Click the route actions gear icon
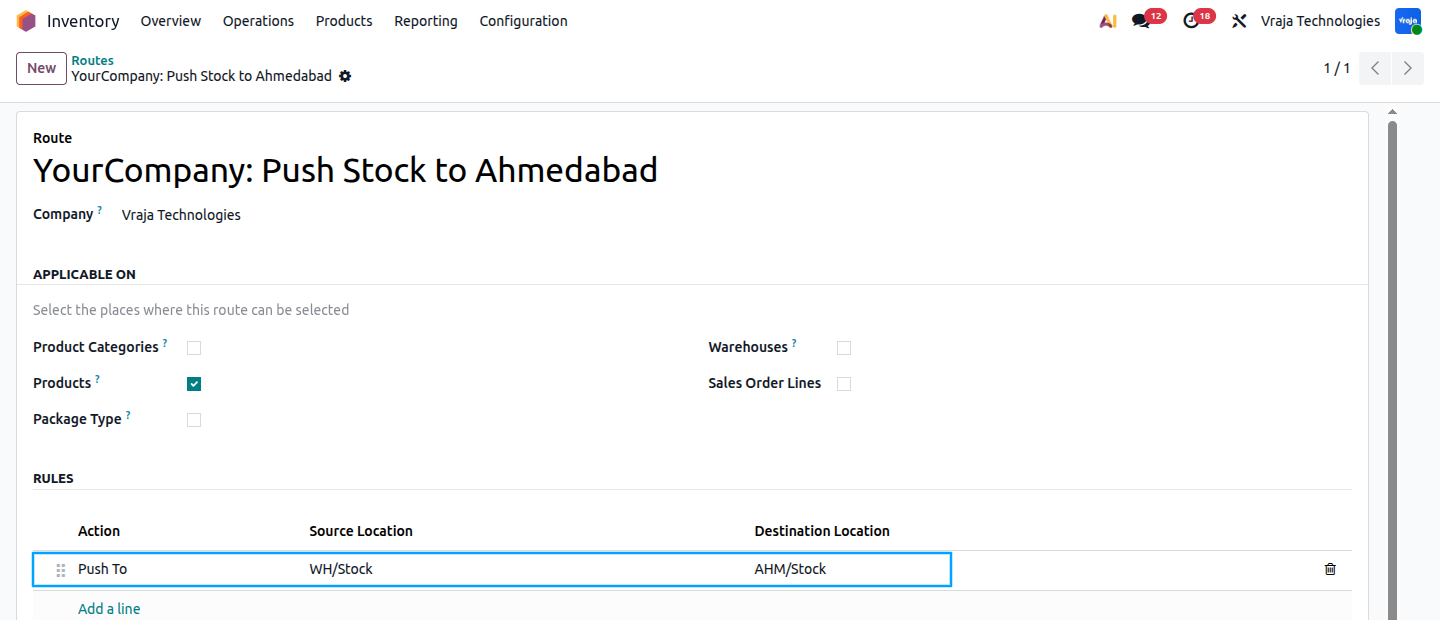1440x620 pixels. pyautogui.click(x=345, y=76)
